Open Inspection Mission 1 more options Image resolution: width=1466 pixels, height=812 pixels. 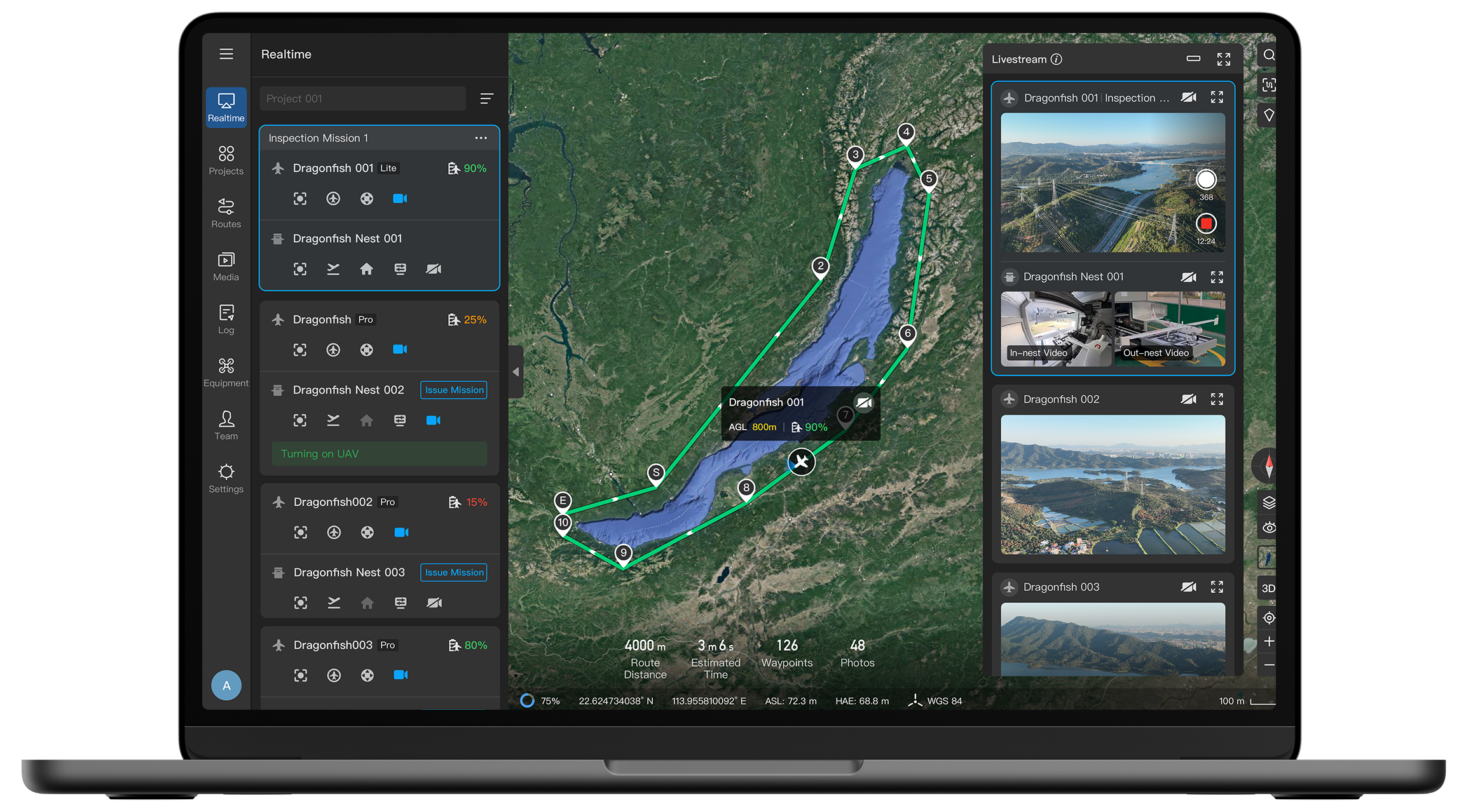click(481, 138)
